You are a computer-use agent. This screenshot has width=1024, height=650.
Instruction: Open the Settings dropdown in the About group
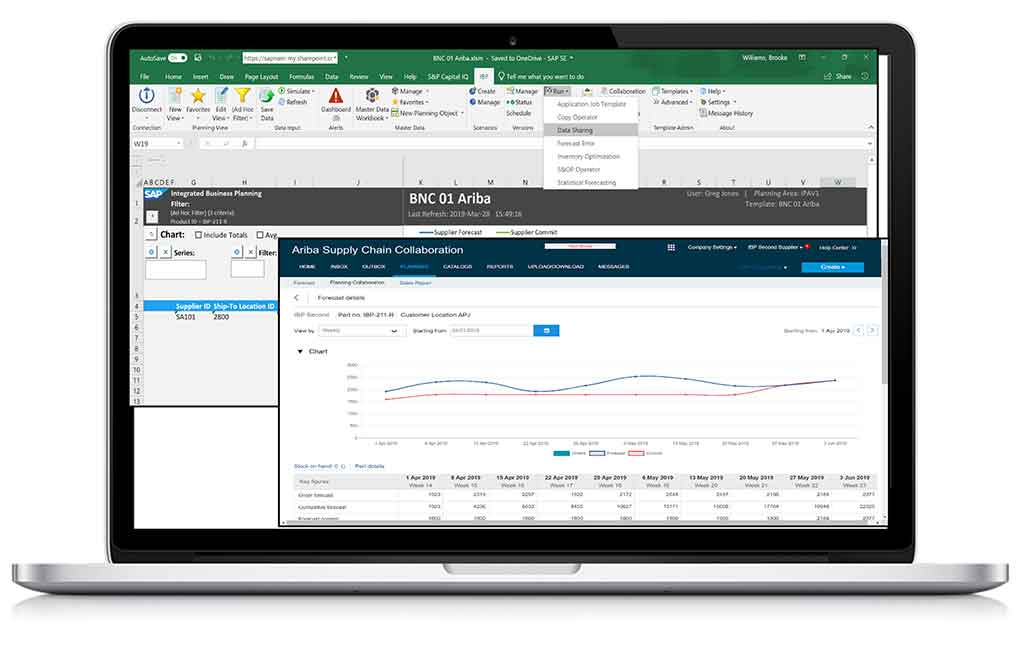tap(718, 102)
